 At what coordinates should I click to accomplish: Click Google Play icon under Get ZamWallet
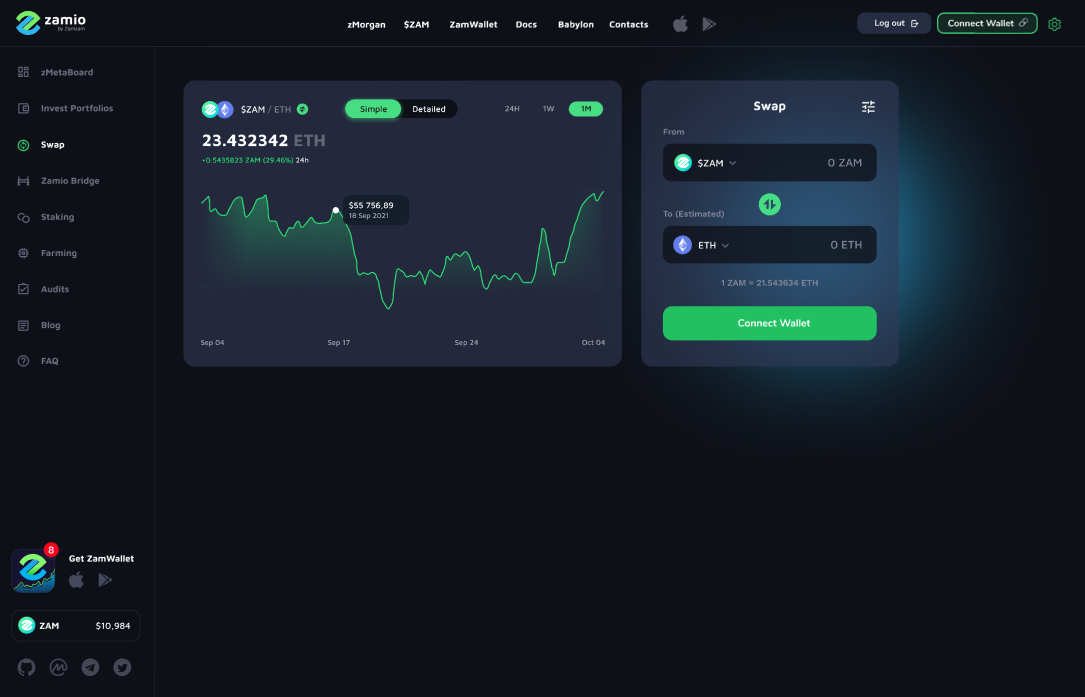[x=105, y=579]
